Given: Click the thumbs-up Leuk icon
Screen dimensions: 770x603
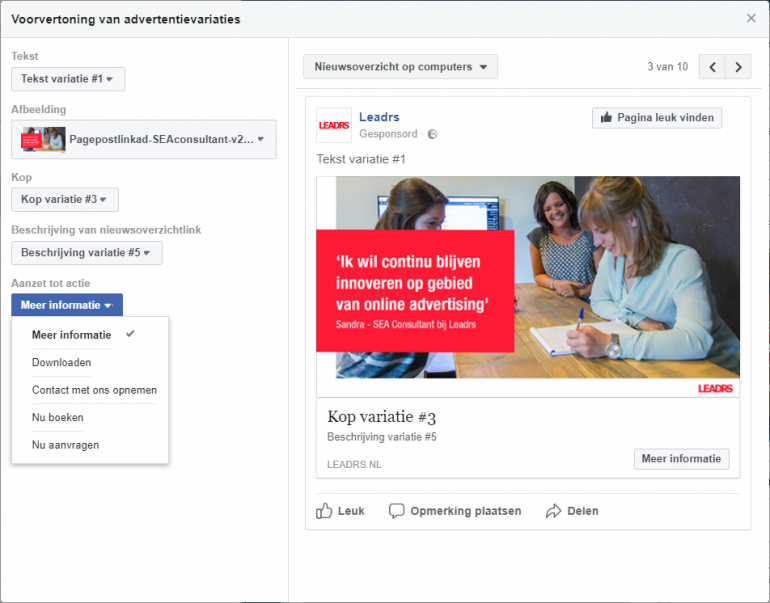Looking at the screenshot, I should [324, 511].
